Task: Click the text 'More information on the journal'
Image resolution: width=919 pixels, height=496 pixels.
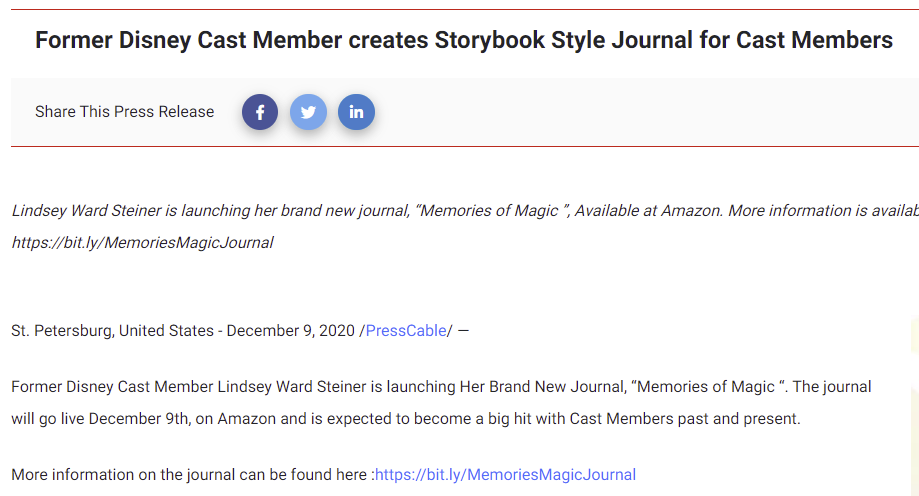Action: [x=122, y=474]
